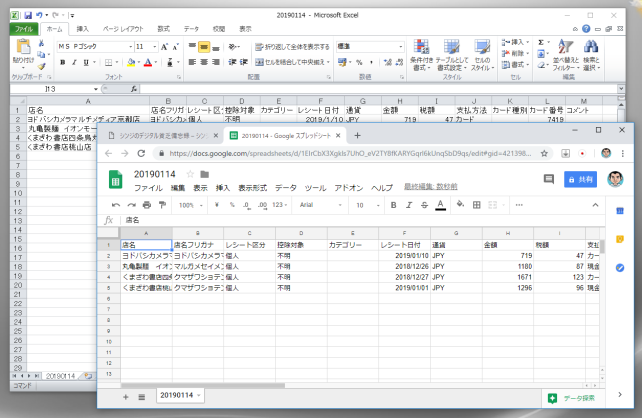The width and height of the screenshot is (642, 418).
Task: Click Excel's Paste clipboard icon
Action: [x=23, y=47]
